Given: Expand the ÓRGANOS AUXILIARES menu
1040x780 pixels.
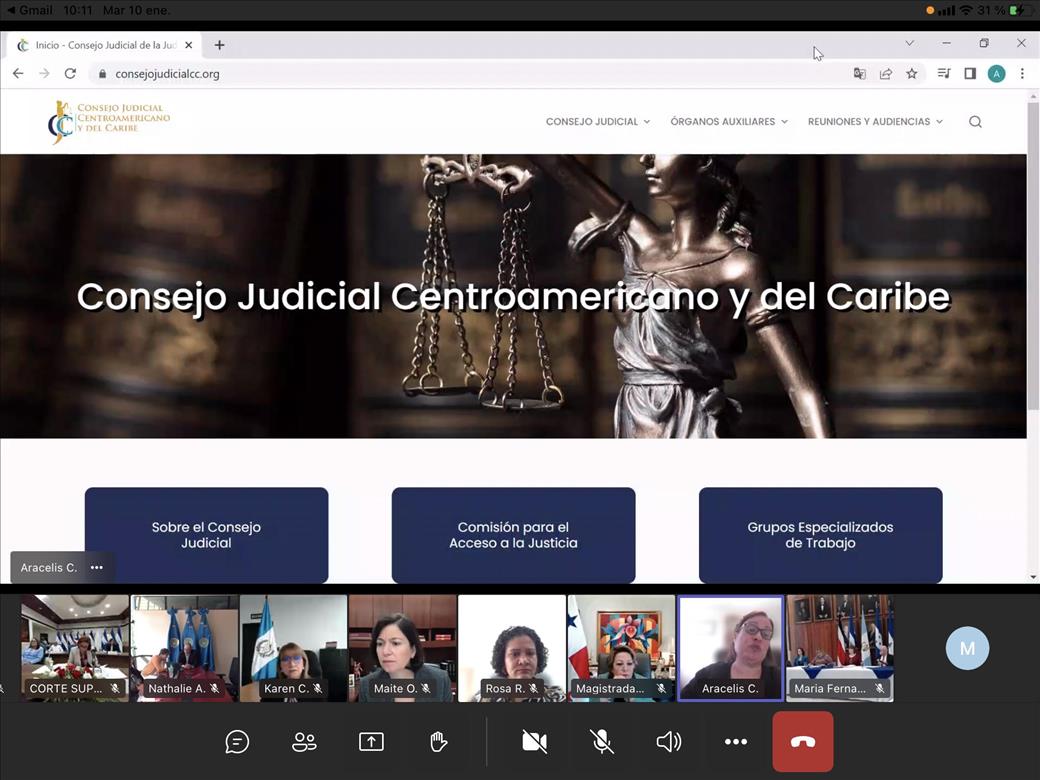Looking at the screenshot, I should tap(729, 121).
